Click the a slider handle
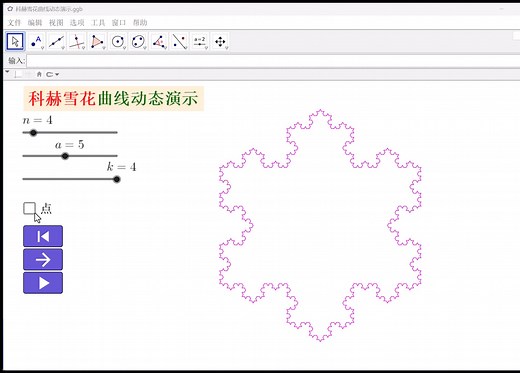The height and width of the screenshot is (373, 520). point(65,156)
